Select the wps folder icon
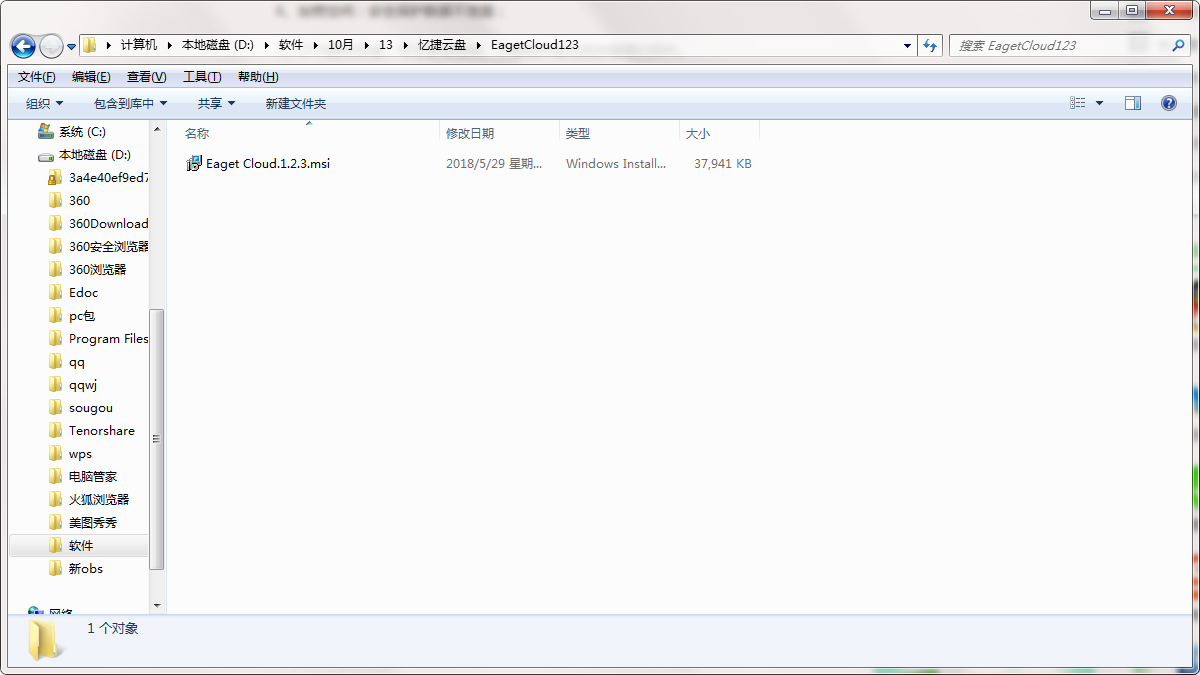 56,453
